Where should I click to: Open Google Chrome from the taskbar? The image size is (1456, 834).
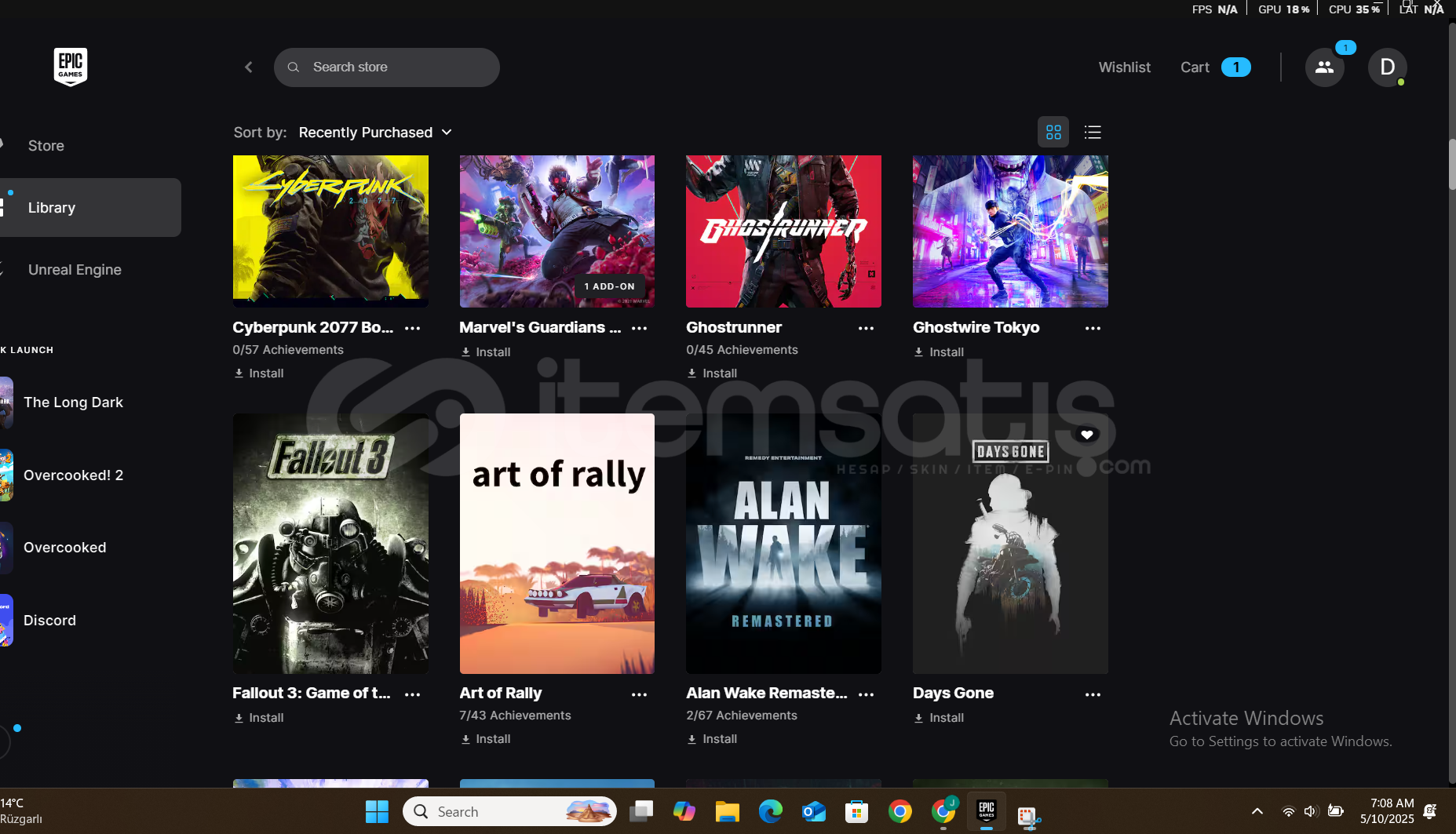(x=900, y=812)
